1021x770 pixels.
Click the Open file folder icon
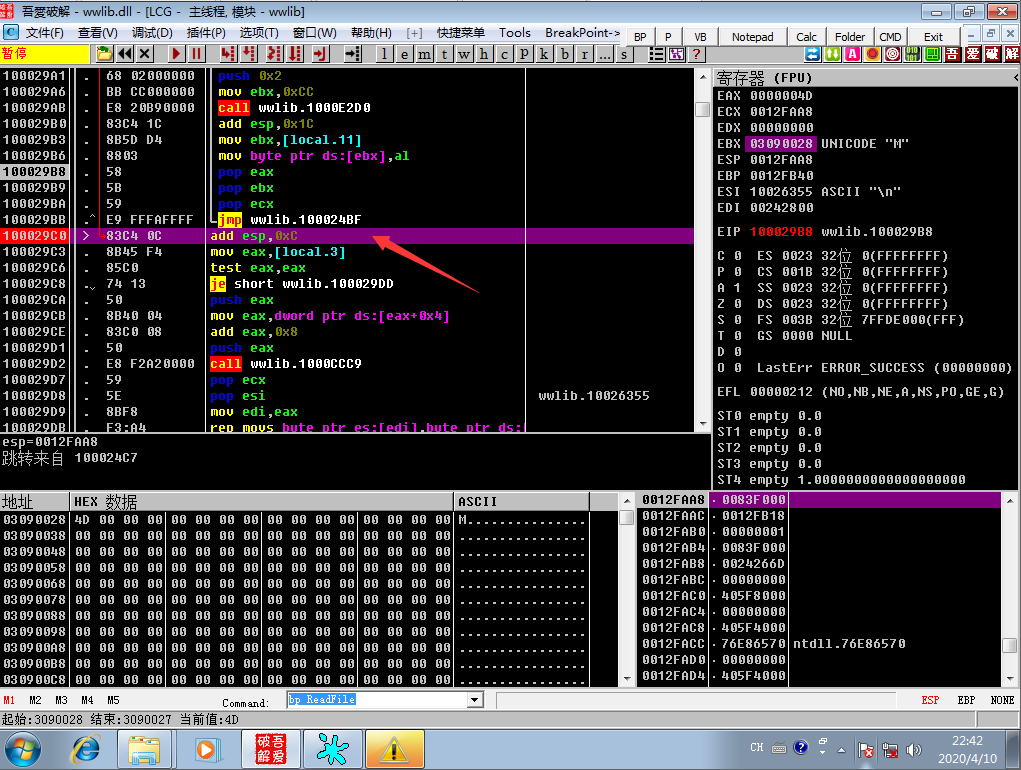(x=104, y=54)
